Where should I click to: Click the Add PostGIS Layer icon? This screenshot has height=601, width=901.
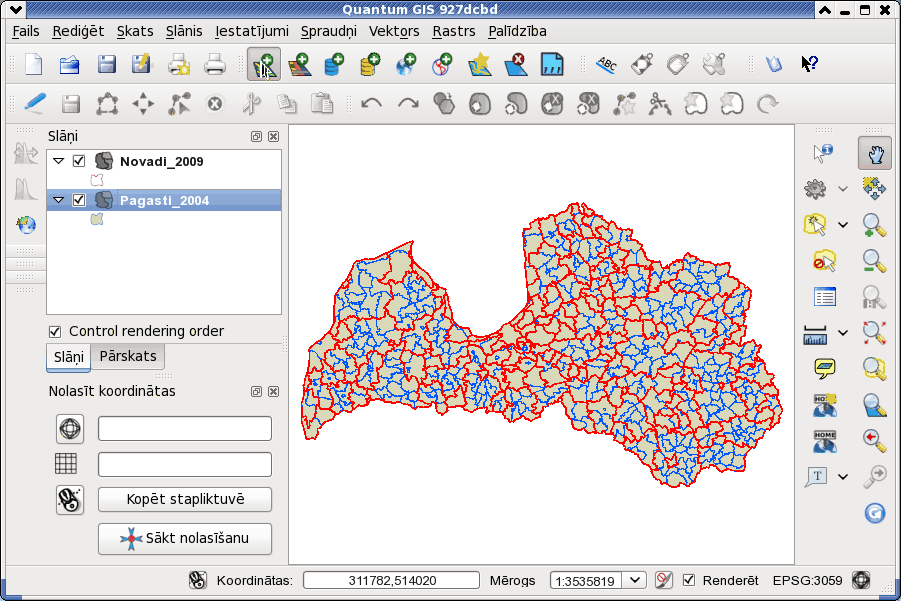click(334, 64)
